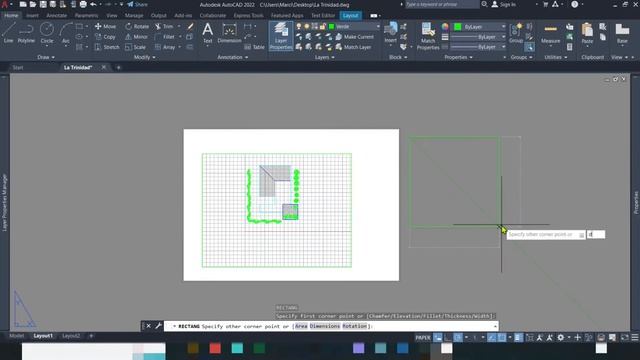Click the Rotate tool
This screenshot has width=640, height=360.
click(137, 26)
